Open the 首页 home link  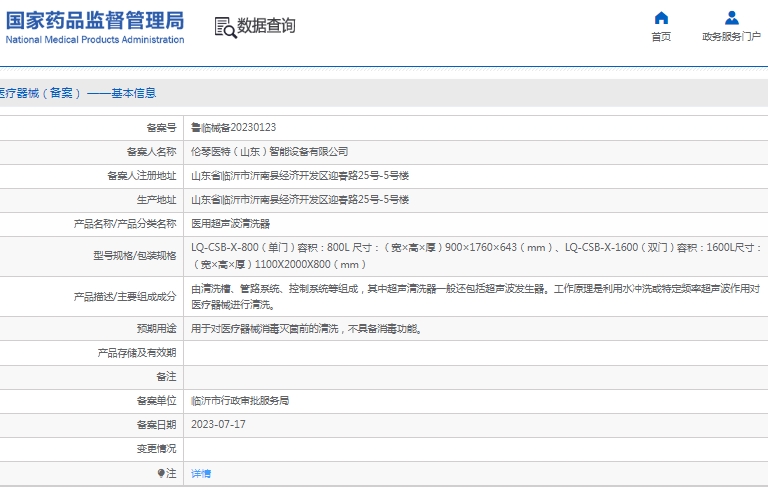tap(661, 37)
